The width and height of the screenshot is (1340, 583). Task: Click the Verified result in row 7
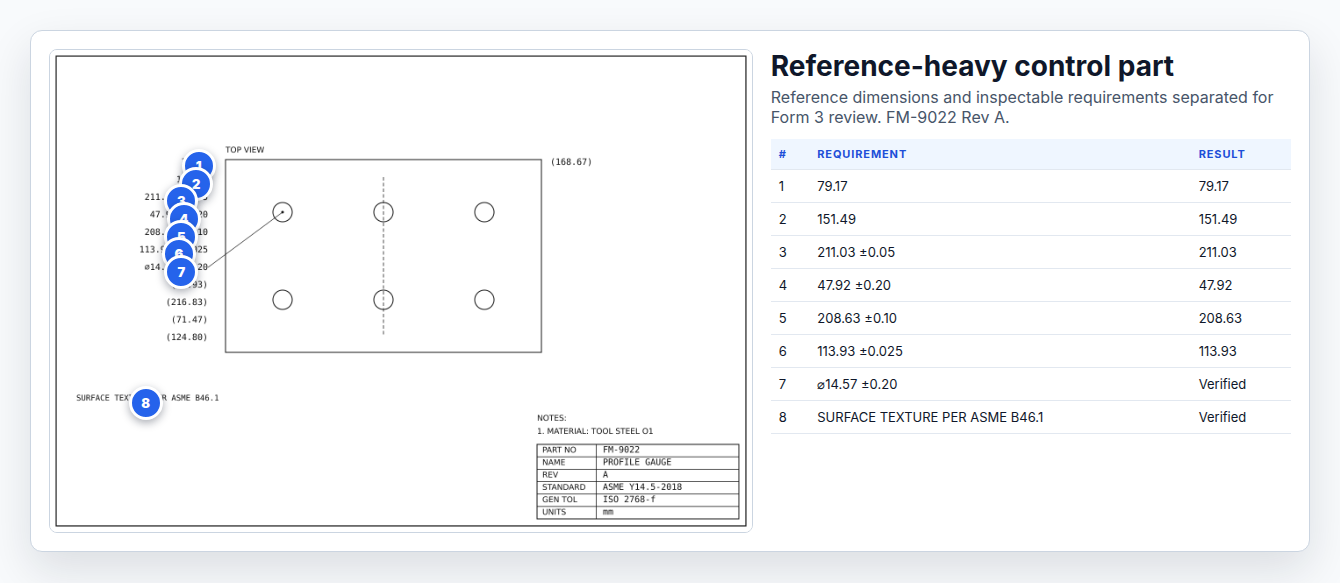click(1222, 384)
